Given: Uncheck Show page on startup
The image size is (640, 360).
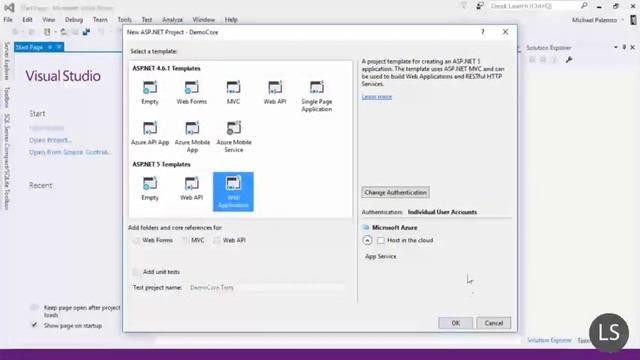Looking at the screenshot, I should (34, 325).
